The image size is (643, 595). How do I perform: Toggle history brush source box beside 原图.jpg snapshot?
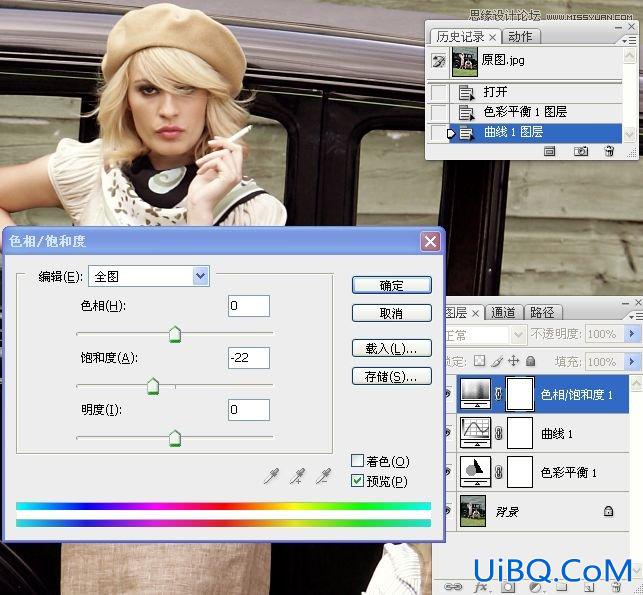439,62
